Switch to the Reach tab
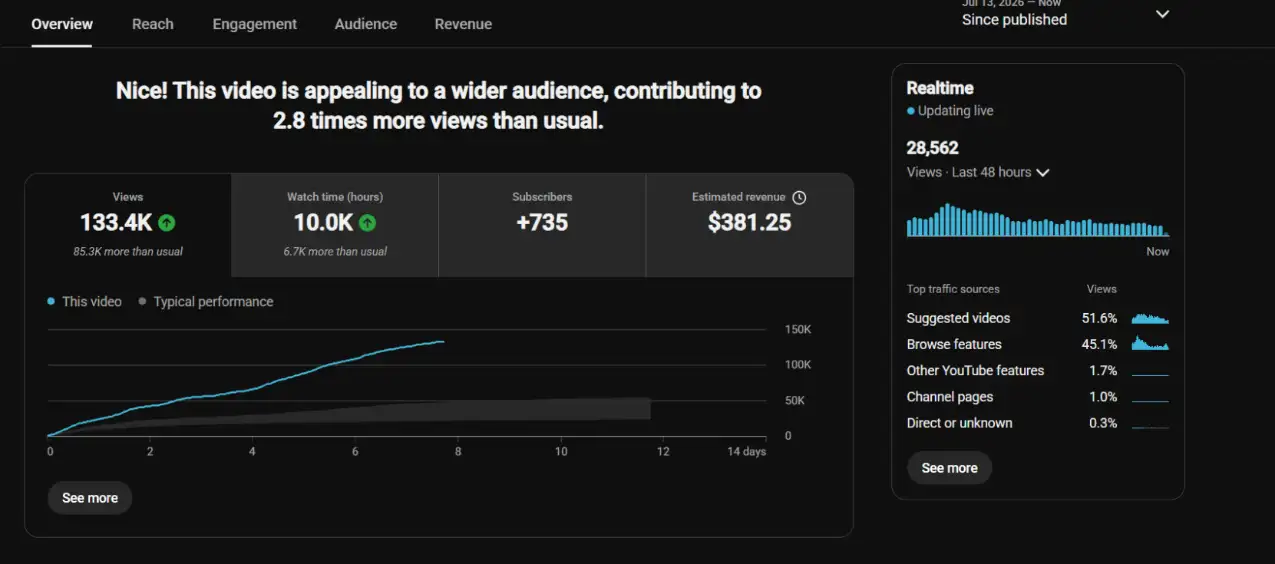1275x564 pixels. [153, 24]
